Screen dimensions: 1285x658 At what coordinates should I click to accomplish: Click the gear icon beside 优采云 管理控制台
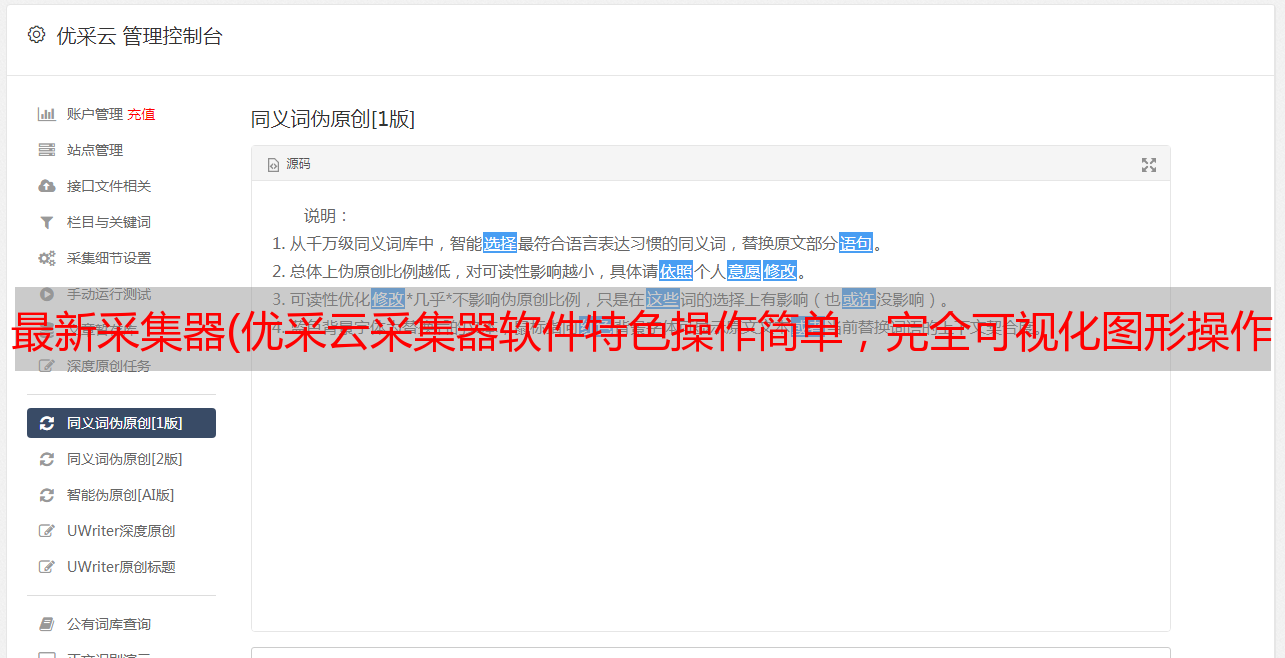[37, 35]
